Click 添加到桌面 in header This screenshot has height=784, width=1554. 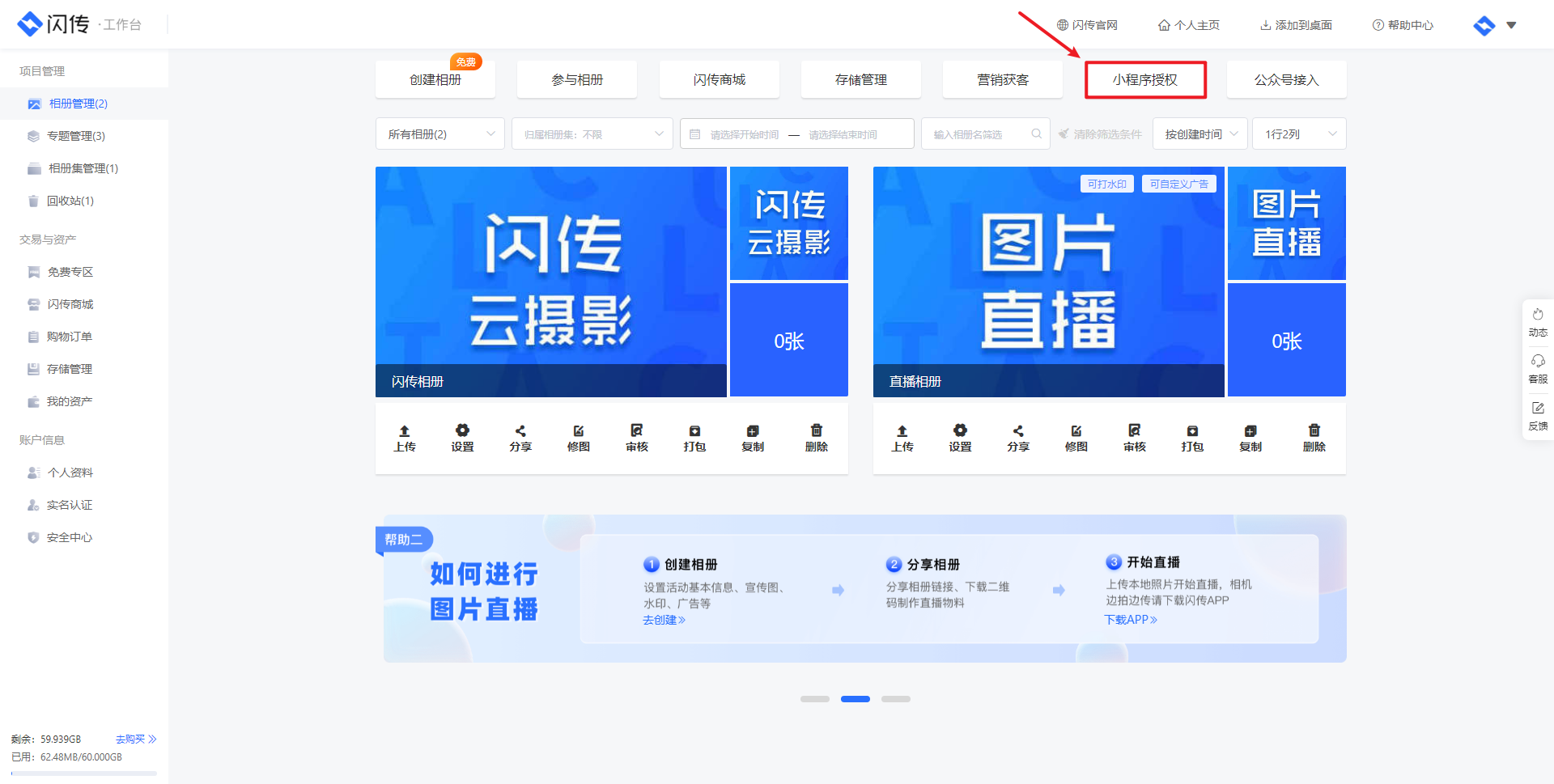click(x=1296, y=25)
